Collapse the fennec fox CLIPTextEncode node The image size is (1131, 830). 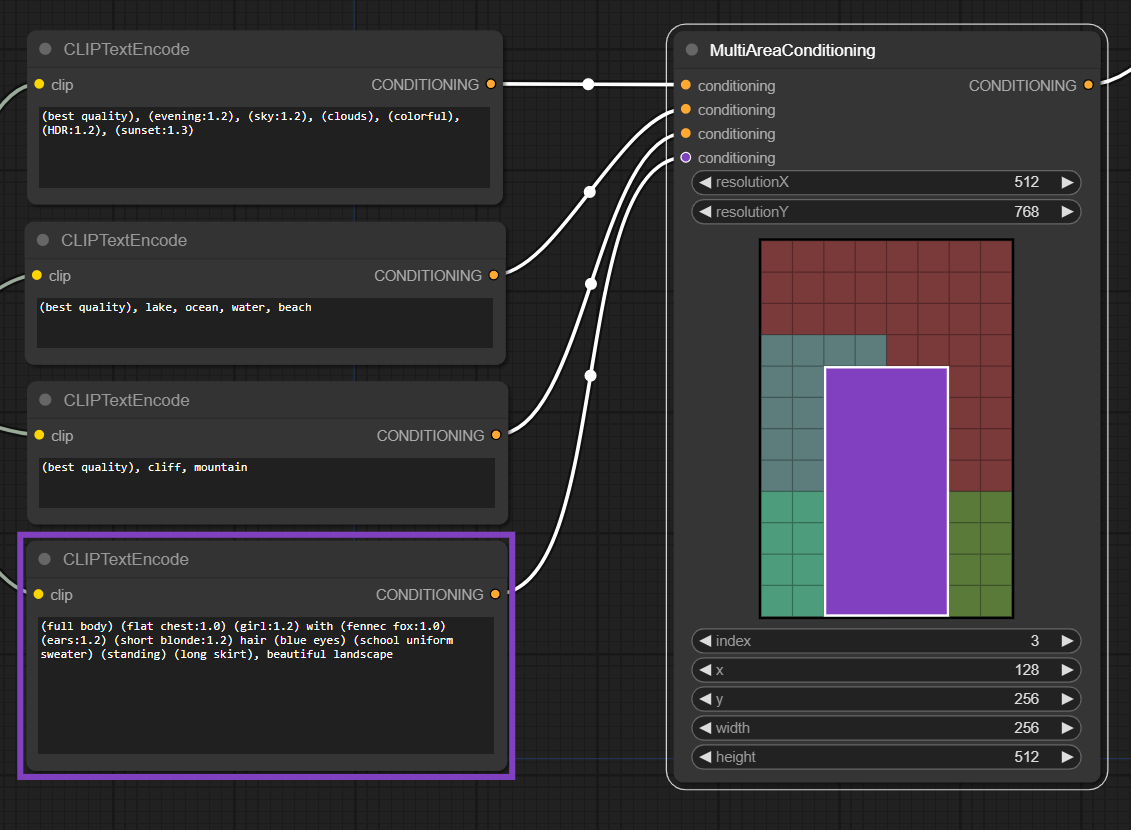[43, 560]
